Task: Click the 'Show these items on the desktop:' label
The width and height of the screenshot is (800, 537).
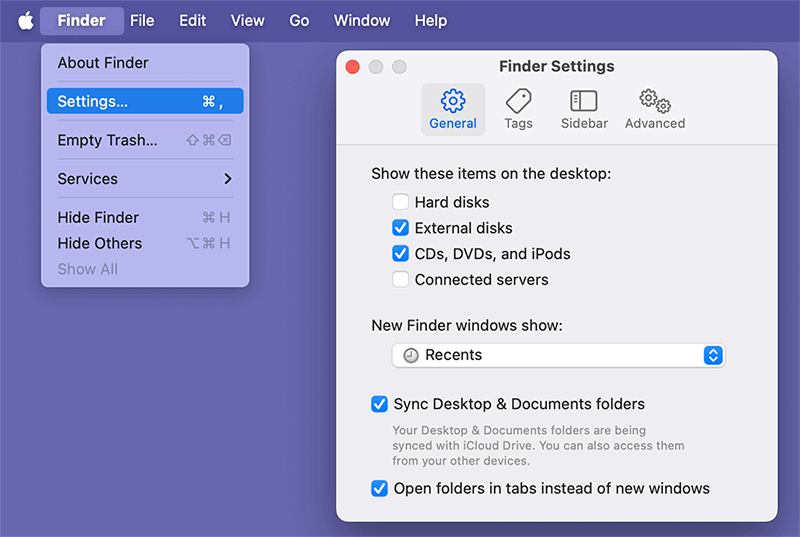Action: coord(491,173)
